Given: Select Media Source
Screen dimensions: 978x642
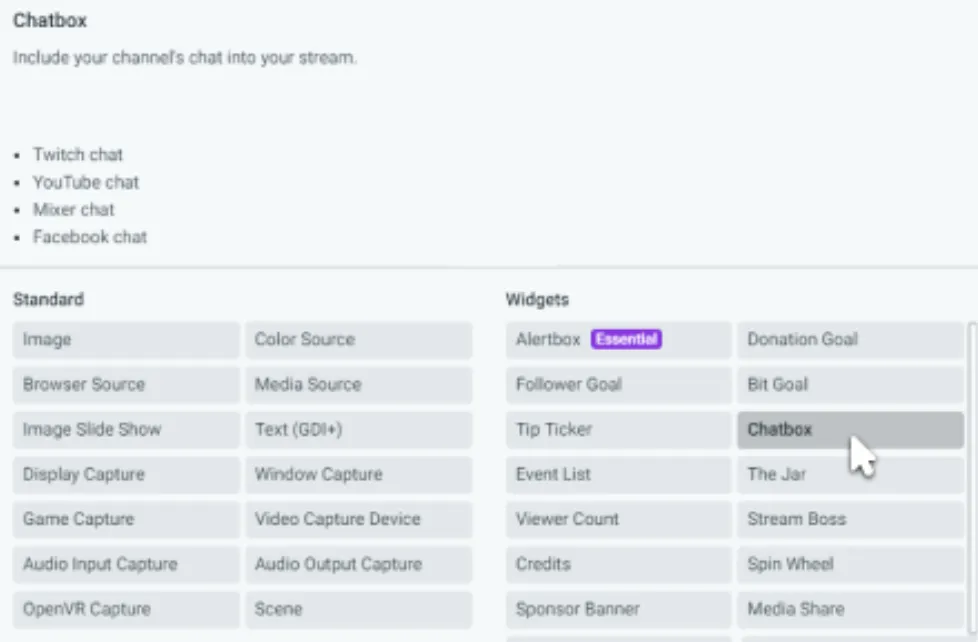Looking at the screenshot, I should point(358,385).
